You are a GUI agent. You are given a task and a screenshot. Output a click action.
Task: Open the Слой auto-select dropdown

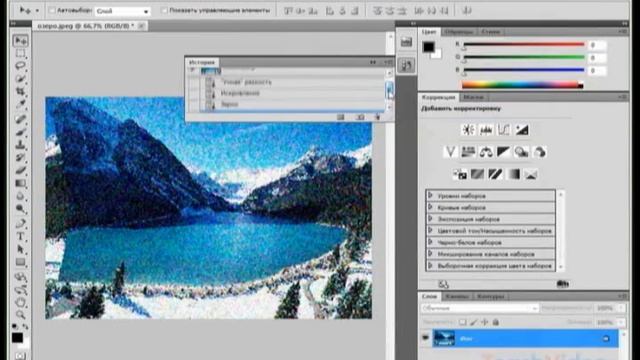(122, 11)
